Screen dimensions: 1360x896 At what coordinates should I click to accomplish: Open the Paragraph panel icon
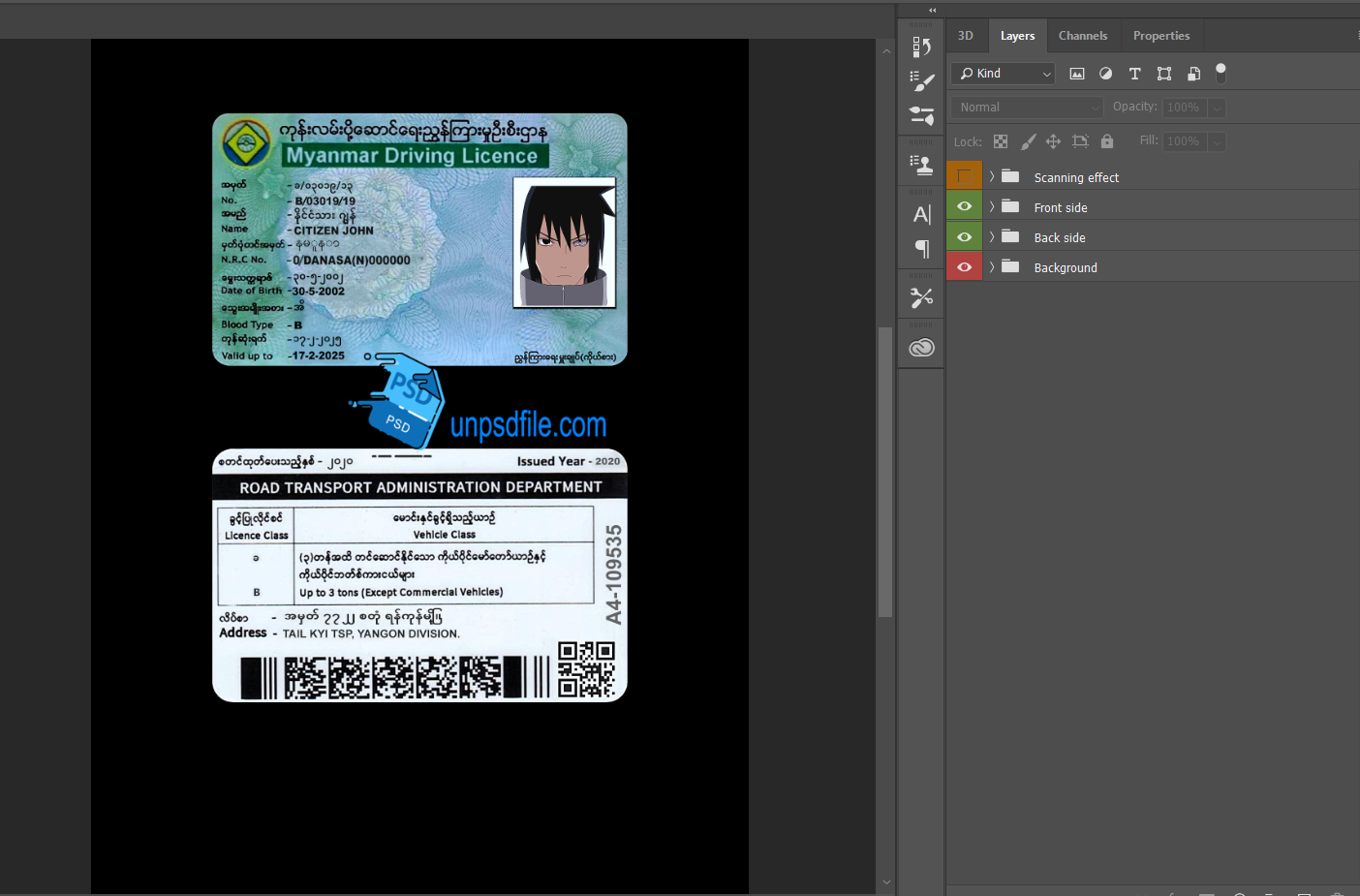[x=921, y=249]
